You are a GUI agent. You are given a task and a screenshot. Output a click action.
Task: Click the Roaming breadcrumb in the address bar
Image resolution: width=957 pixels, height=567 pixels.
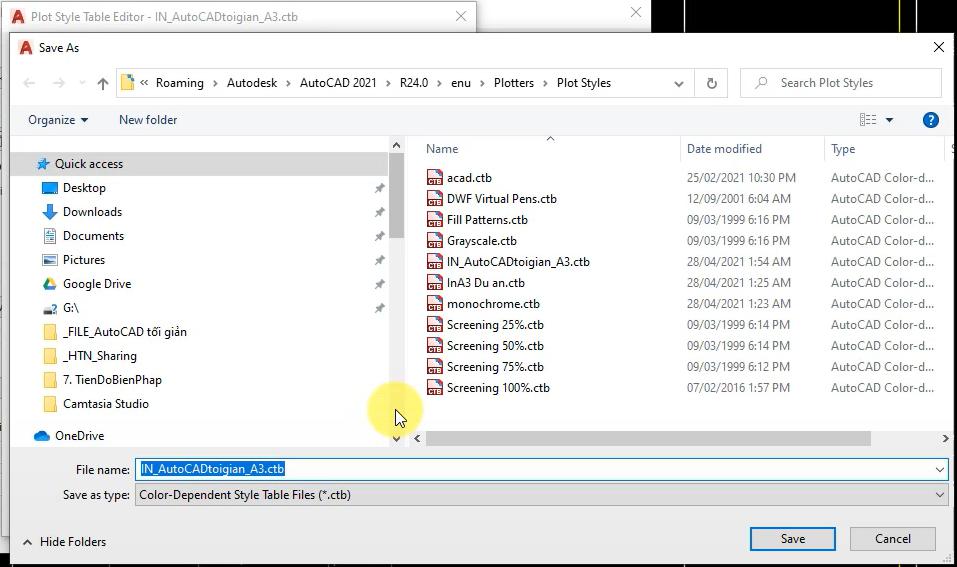coord(179,83)
